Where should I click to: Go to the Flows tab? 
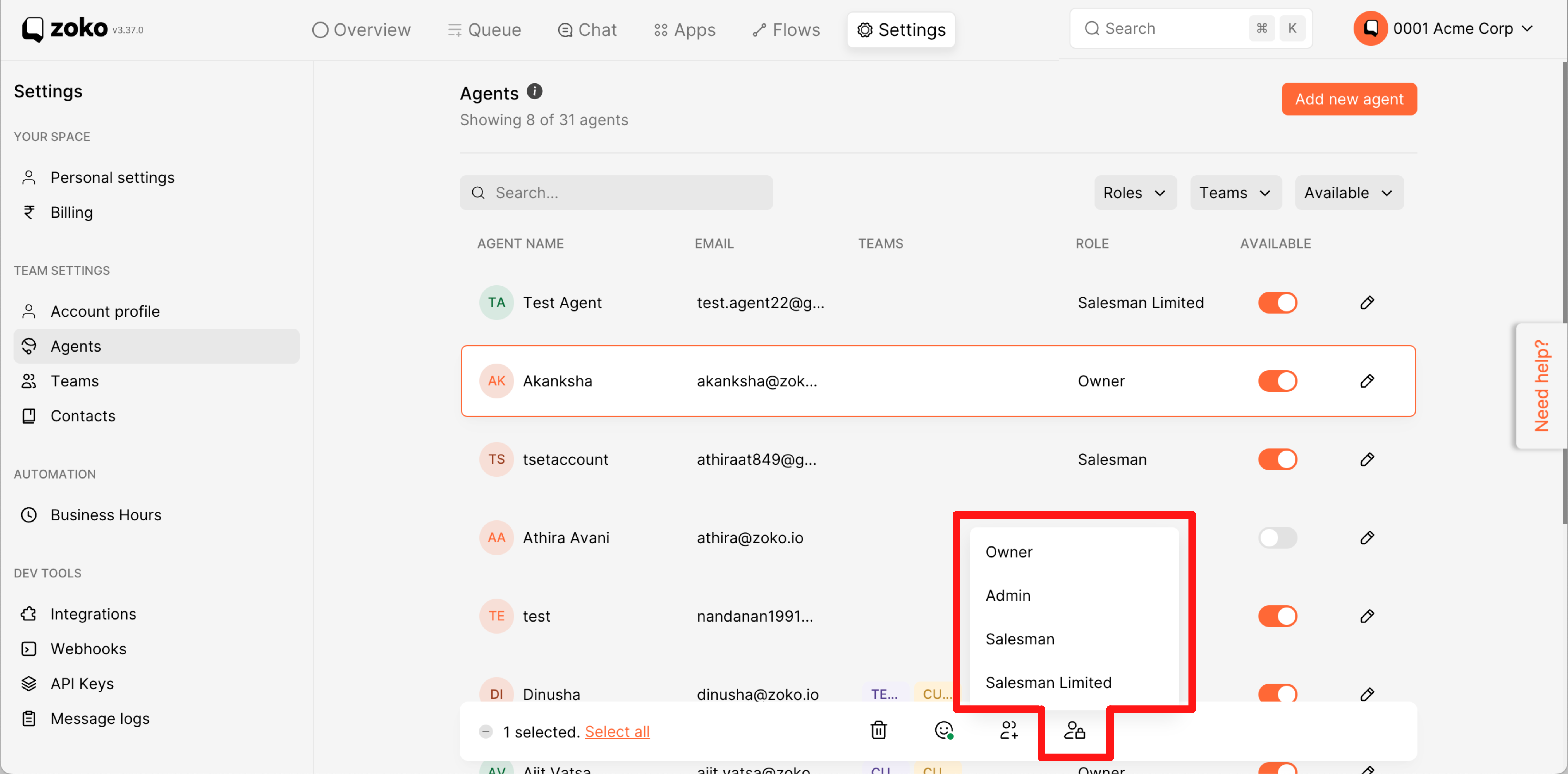[x=786, y=30]
